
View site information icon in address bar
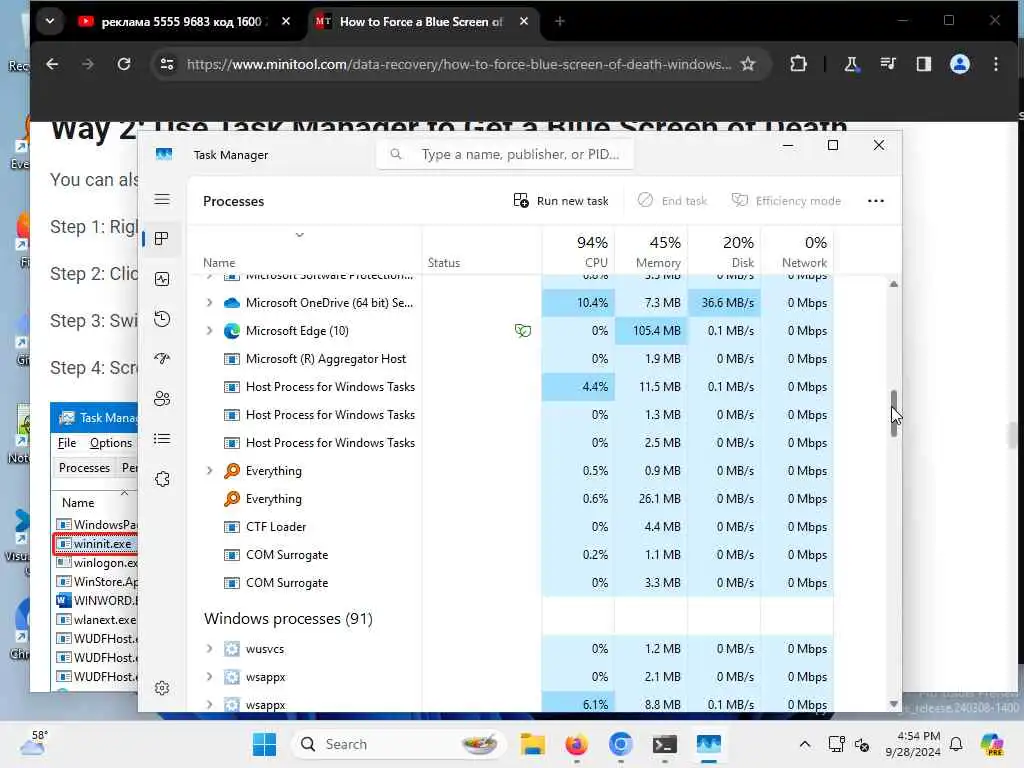click(x=167, y=64)
